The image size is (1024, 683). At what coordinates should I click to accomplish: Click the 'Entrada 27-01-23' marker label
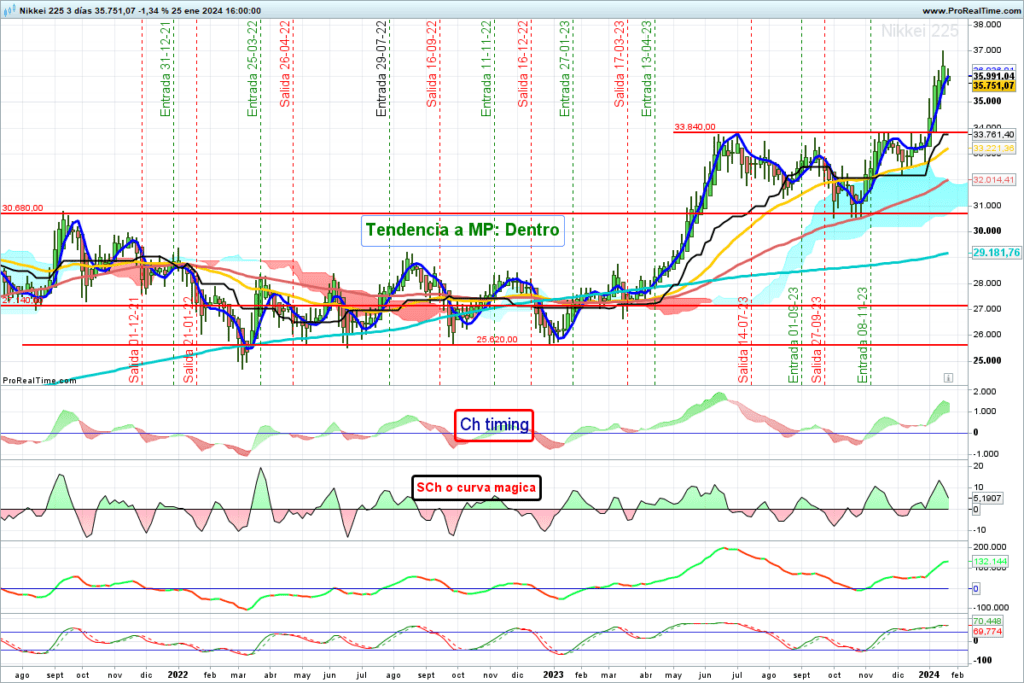click(x=565, y=69)
